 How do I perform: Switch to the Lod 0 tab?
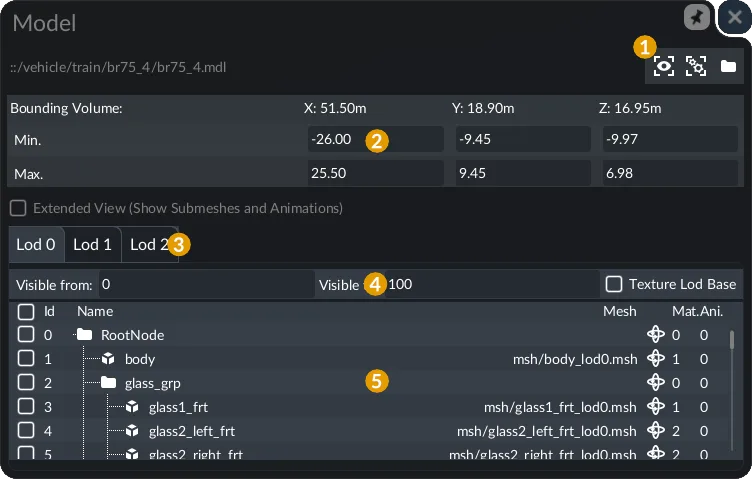tap(36, 245)
